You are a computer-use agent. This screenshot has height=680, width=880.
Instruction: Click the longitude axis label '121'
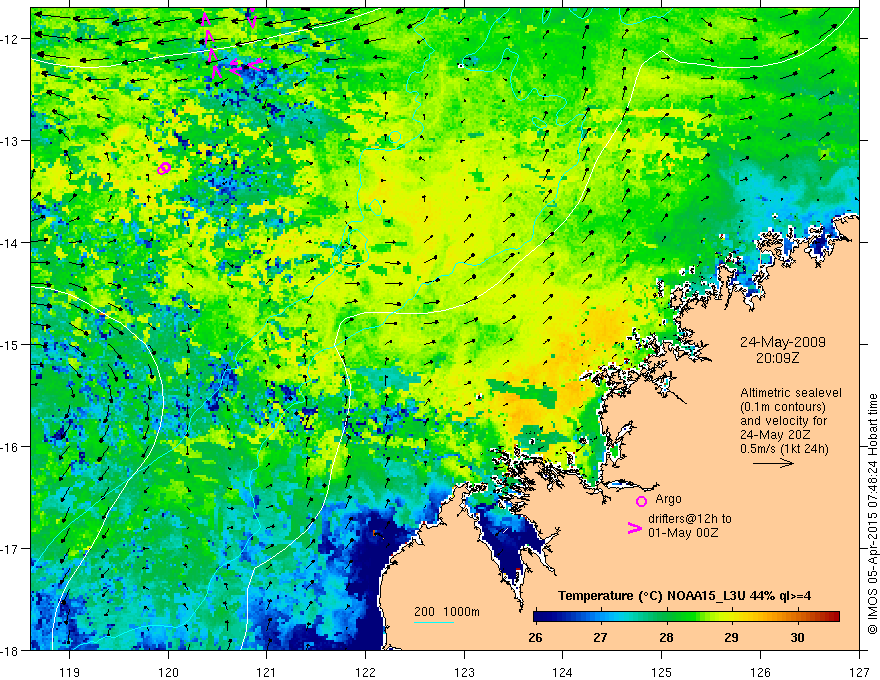(x=267, y=672)
